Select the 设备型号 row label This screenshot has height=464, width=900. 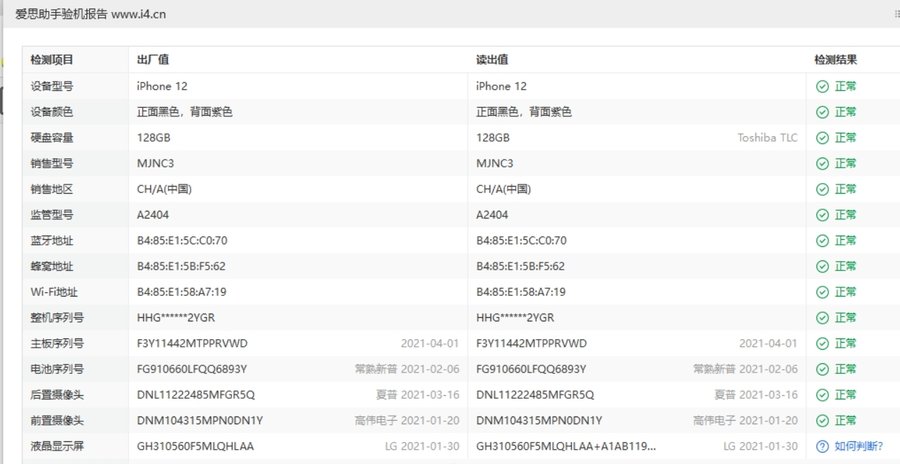point(52,86)
